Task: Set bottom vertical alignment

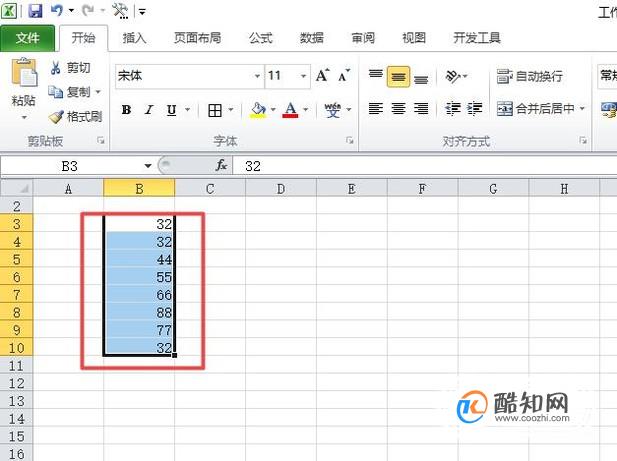Action: tap(421, 78)
